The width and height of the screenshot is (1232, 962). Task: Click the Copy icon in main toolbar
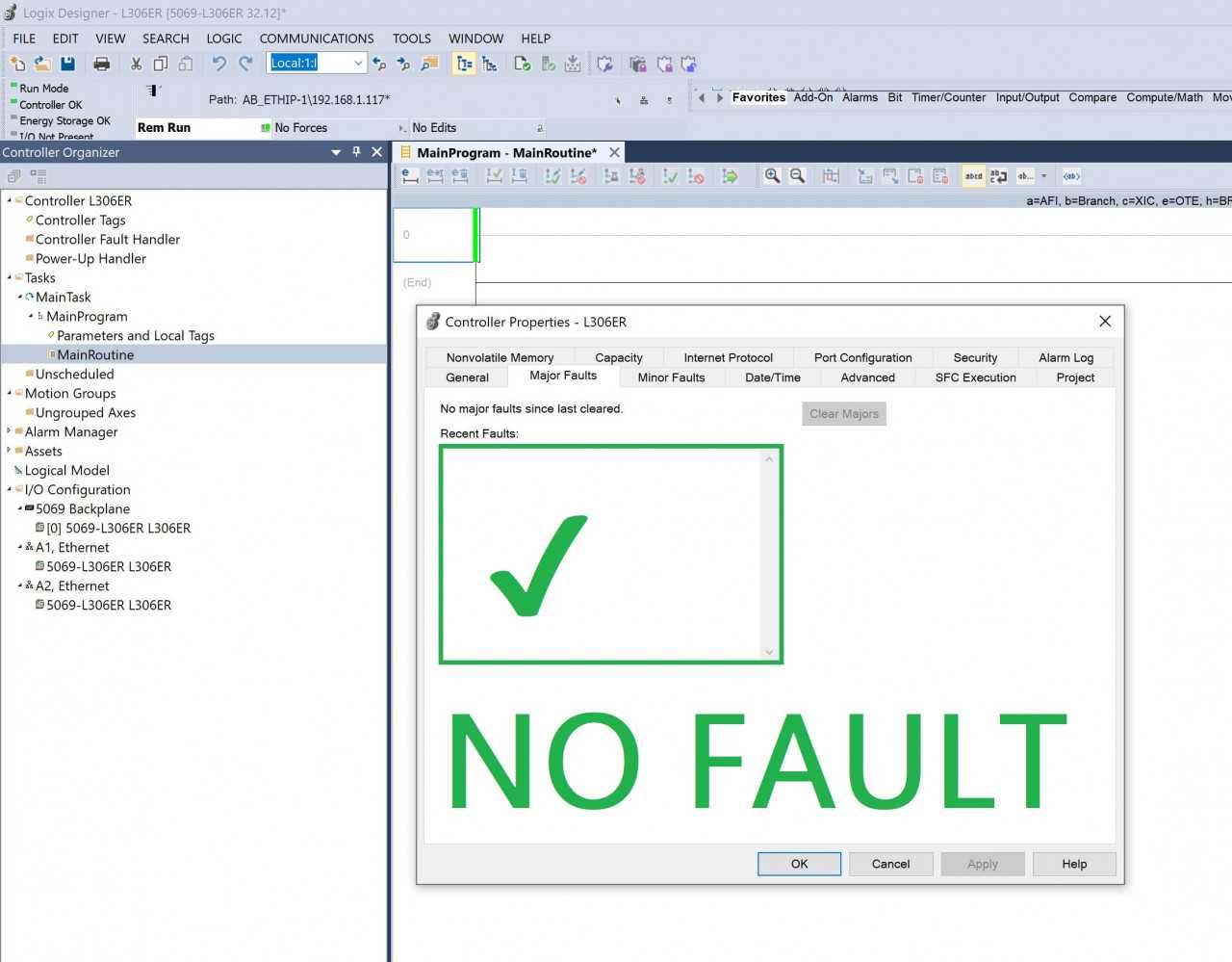(161, 64)
